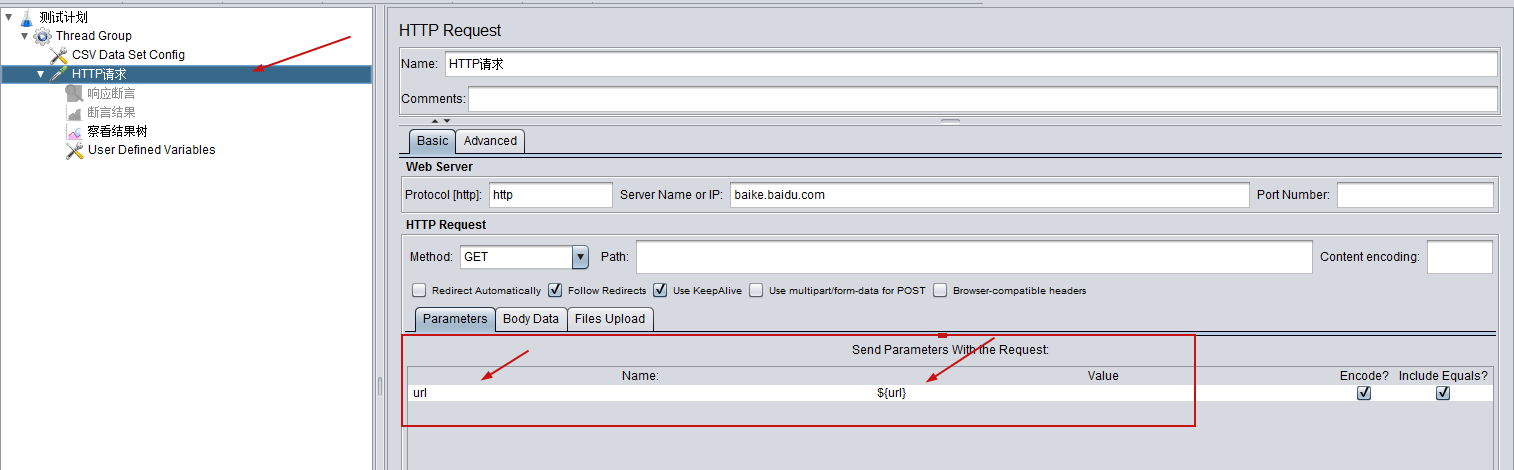The width and height of the screenshot is (1514, 470).
Task: Click the small collapse arrows above Basic tab
Action: pyautogui.click(x=441, y=121)
